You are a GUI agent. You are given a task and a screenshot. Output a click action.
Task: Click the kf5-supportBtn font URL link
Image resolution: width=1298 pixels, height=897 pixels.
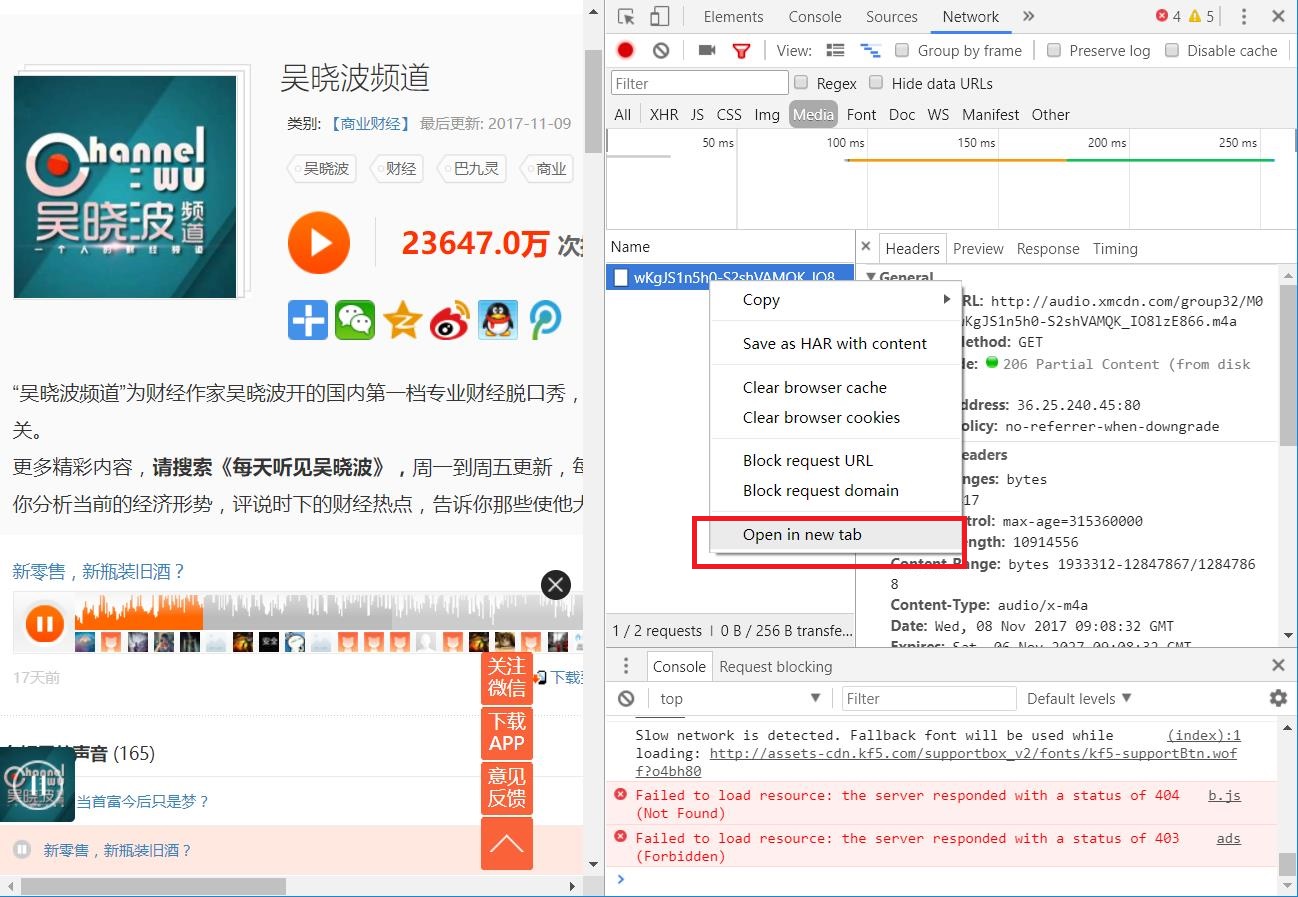click(x=973, y=754)
